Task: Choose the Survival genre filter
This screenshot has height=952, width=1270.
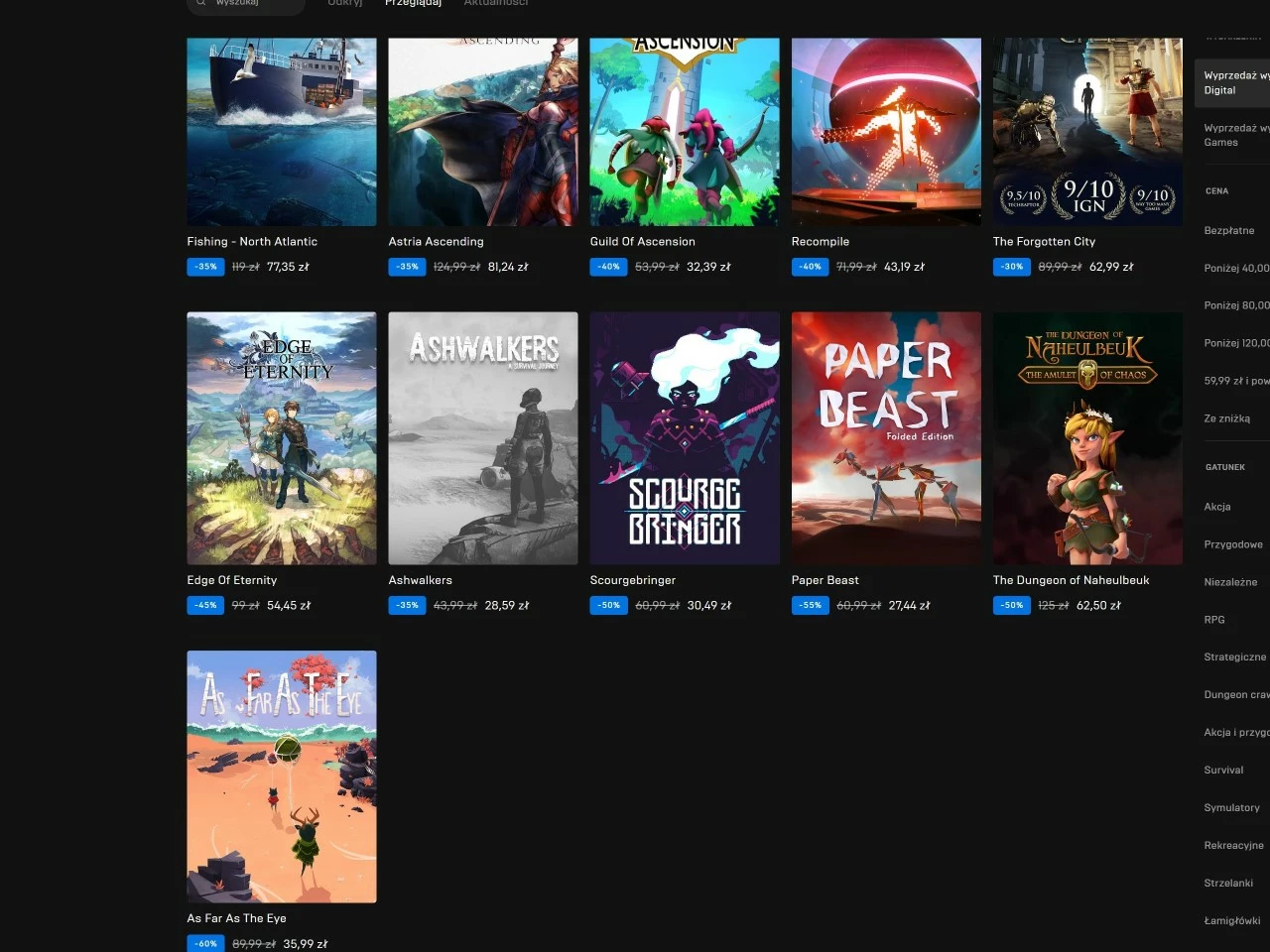Action: pos(1223,771)
